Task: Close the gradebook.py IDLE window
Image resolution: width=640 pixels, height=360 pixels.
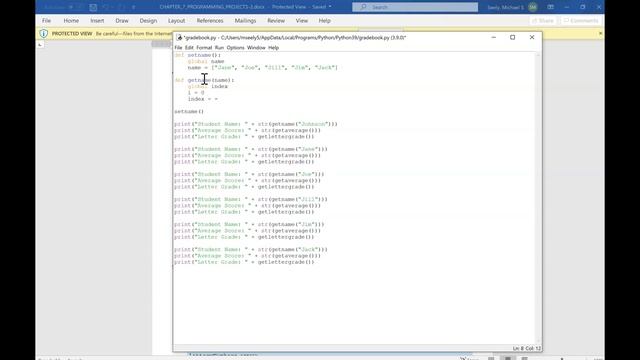Action: pyautogui.click(x=532, y=37)
